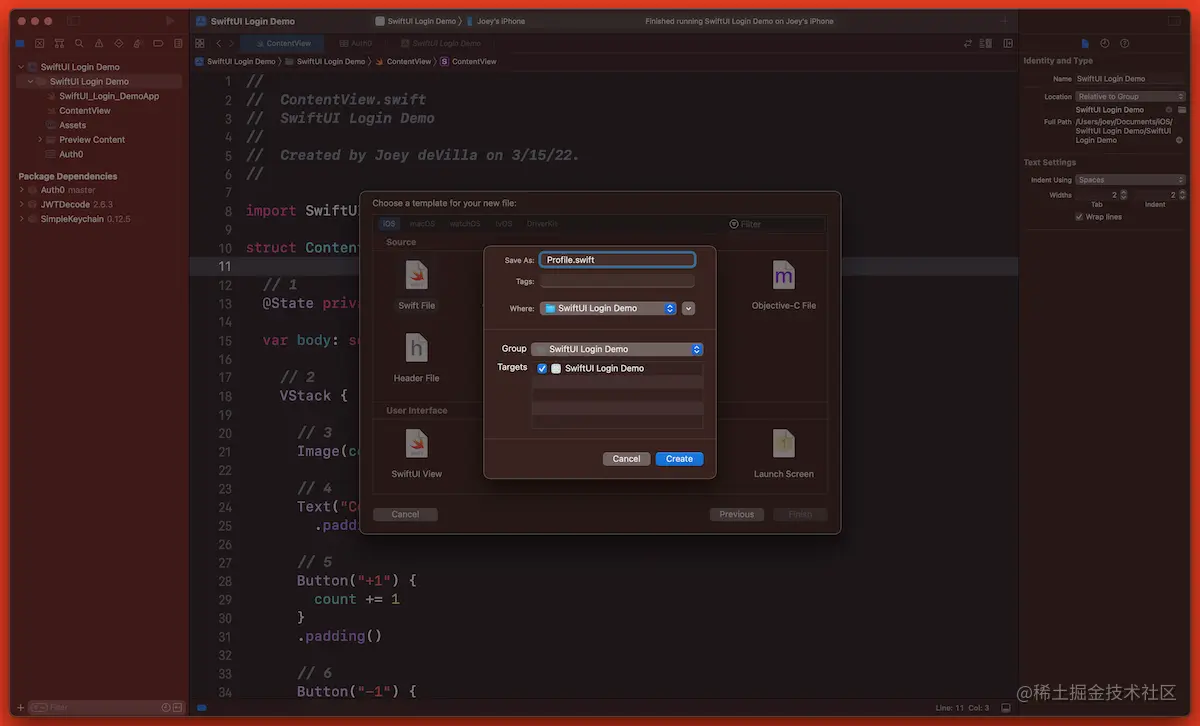Uncheck SwiftUI Login Demo target checkbox
This screenshot has width=1200, height=726.
click(541, 367)
